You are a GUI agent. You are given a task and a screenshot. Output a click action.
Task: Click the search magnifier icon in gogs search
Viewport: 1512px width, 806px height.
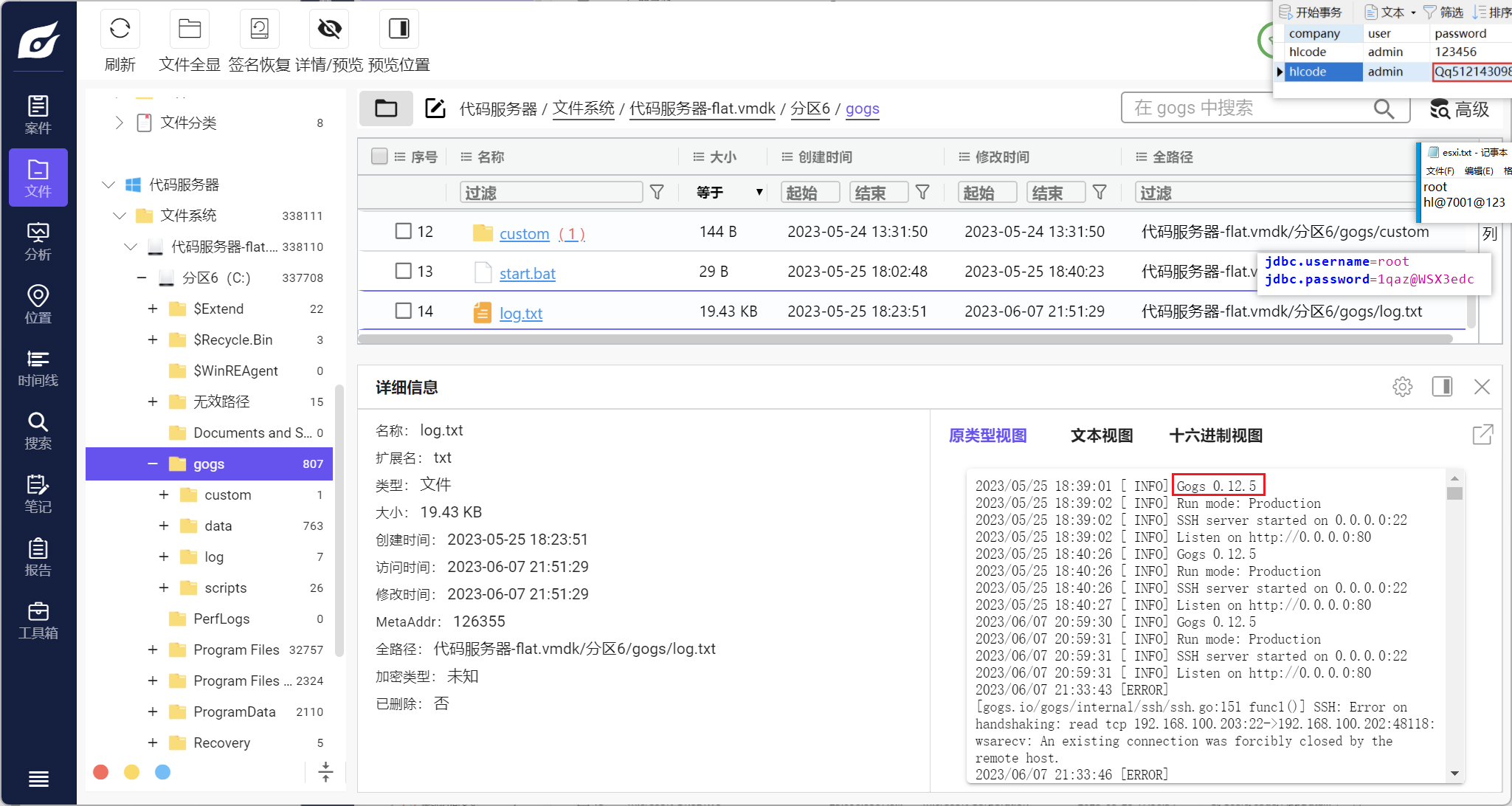pyautogui.click(x=1384, y=108)
